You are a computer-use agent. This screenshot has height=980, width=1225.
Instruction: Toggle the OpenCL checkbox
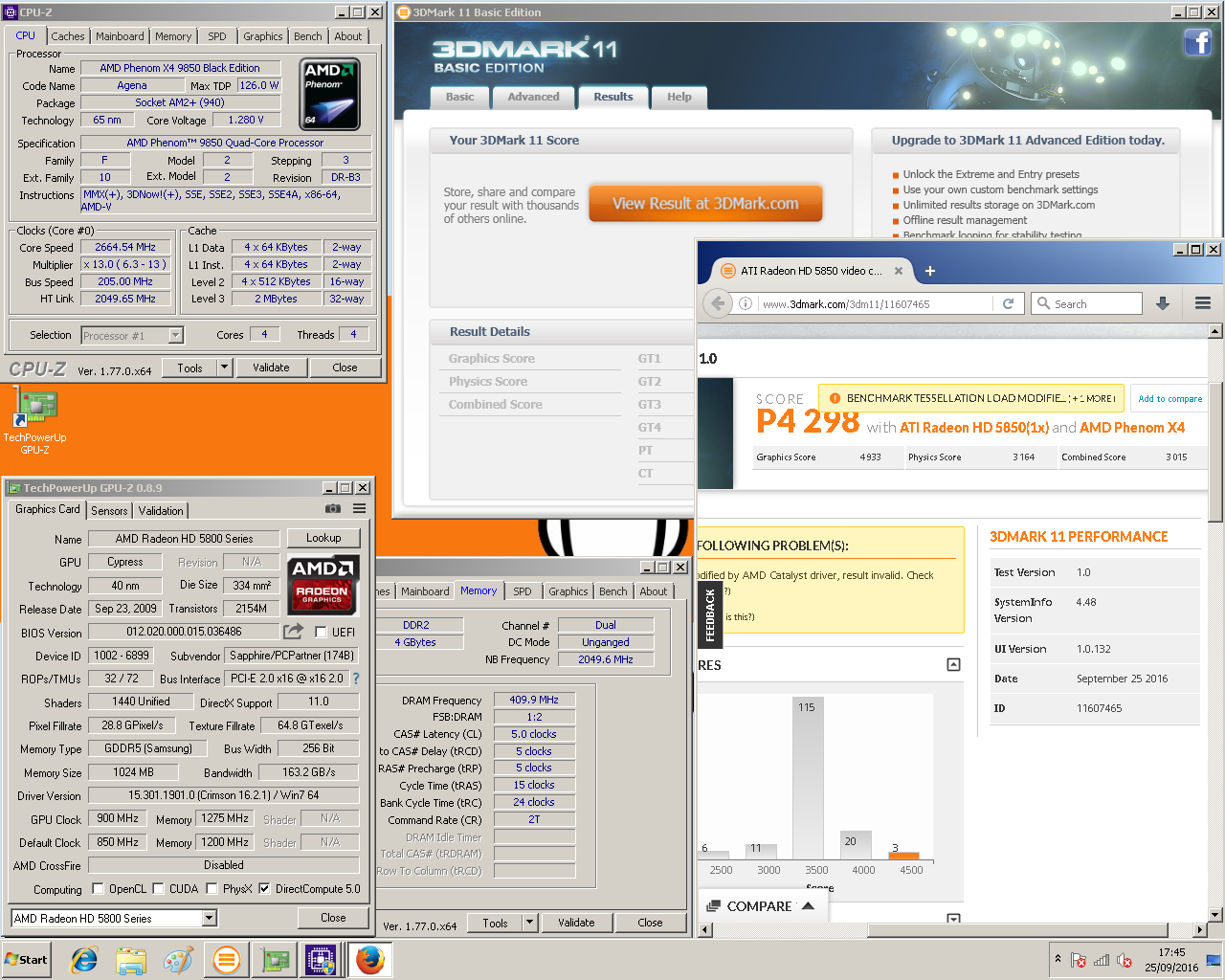click(x=98, y=888)
